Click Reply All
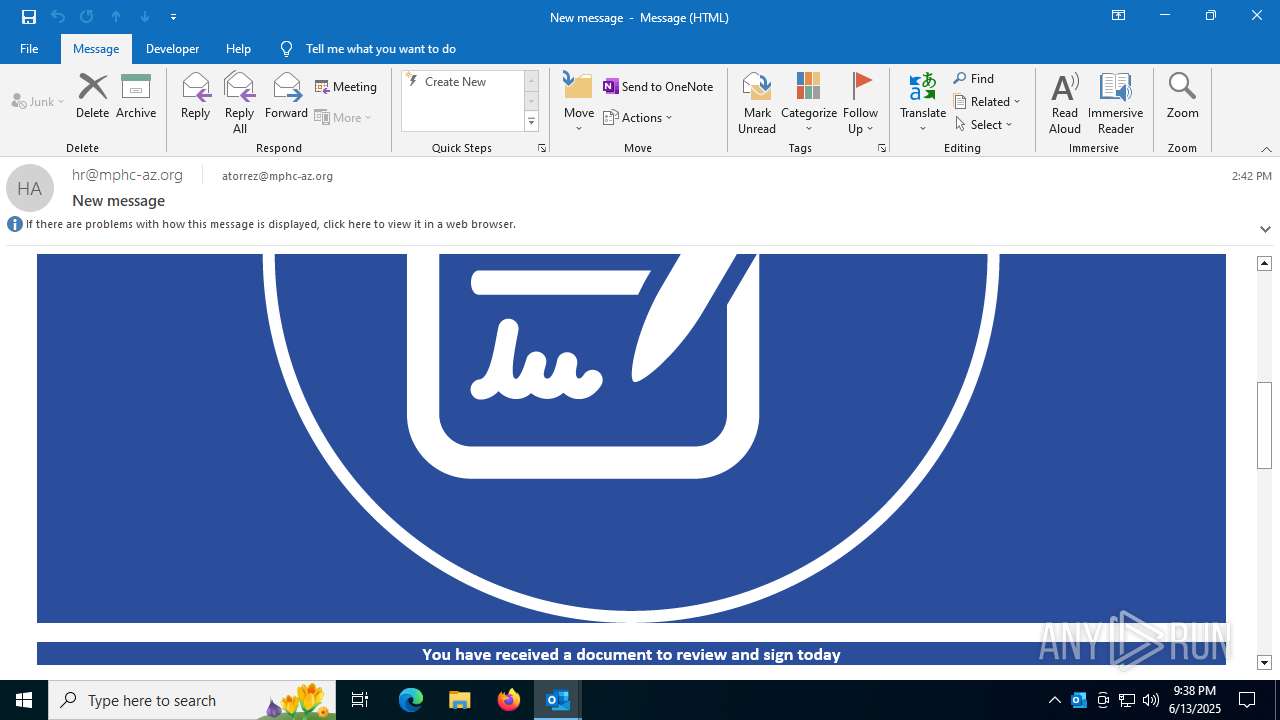This screenshot has width=1280, height=720. click(x=239, y=103)
